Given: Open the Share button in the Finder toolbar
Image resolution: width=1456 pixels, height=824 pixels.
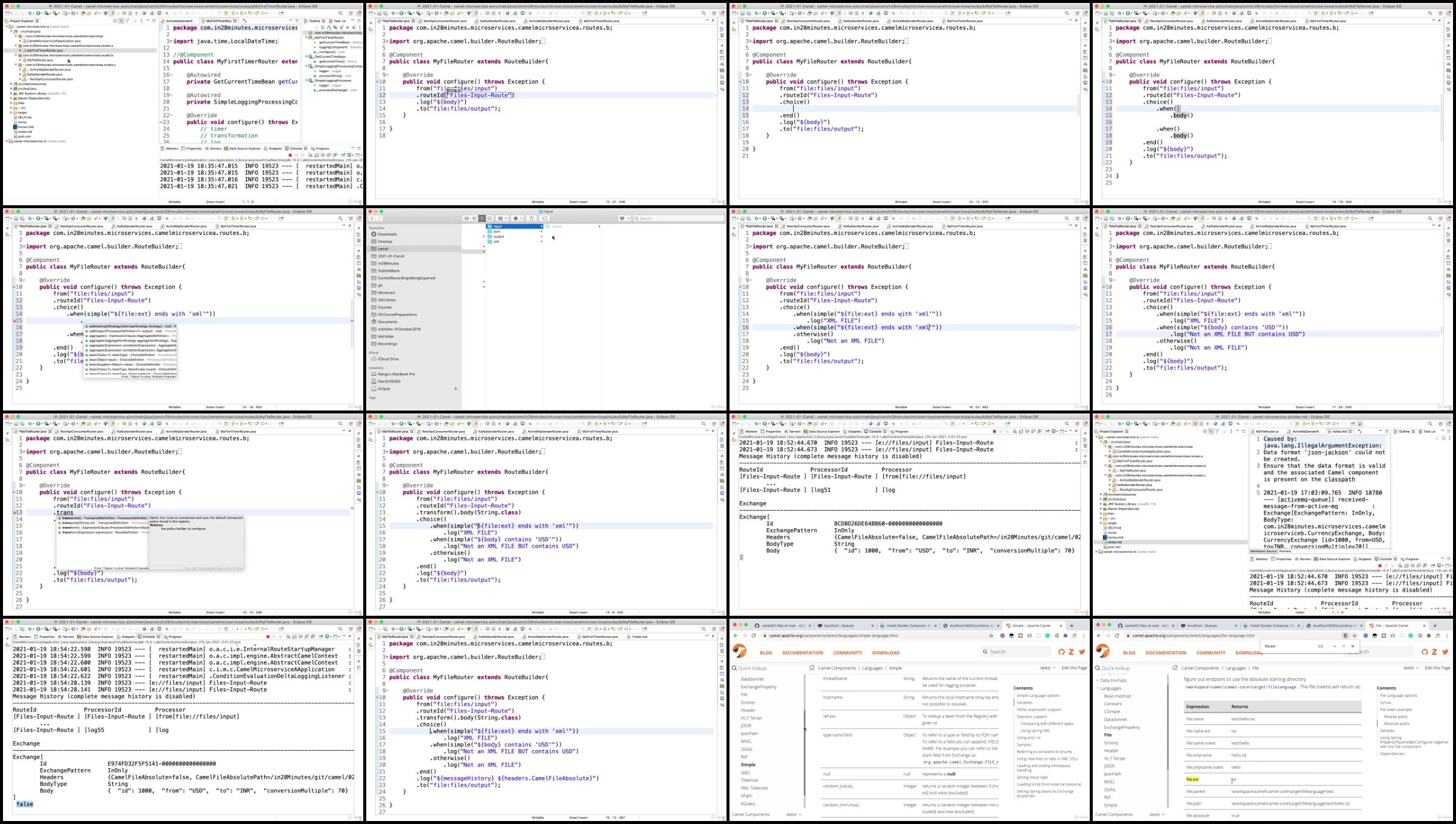Looking at the screenshot, I should click(531, 218).
